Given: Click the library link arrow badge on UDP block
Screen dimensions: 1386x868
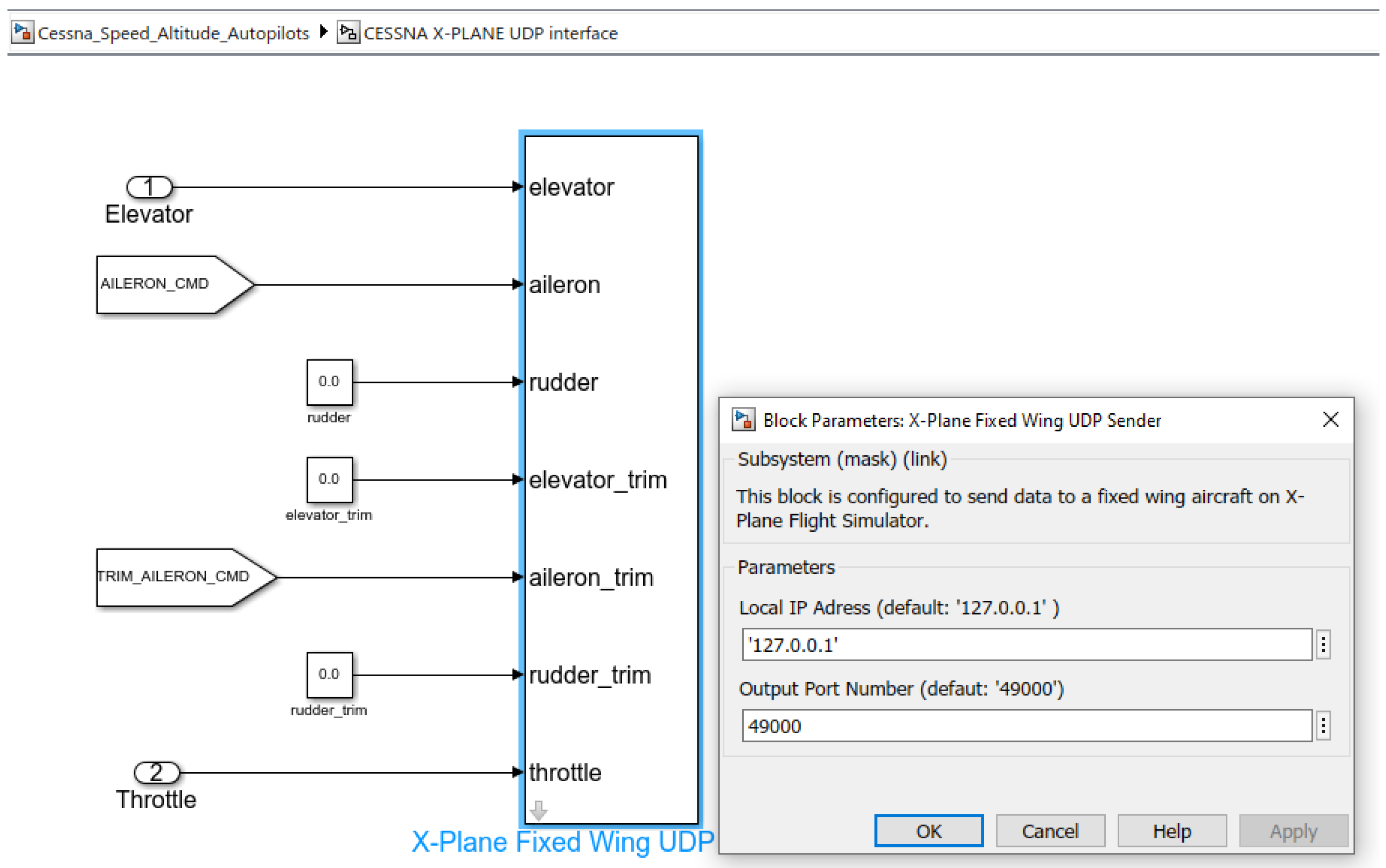Looking at the screenshot, I should point(538,810).
